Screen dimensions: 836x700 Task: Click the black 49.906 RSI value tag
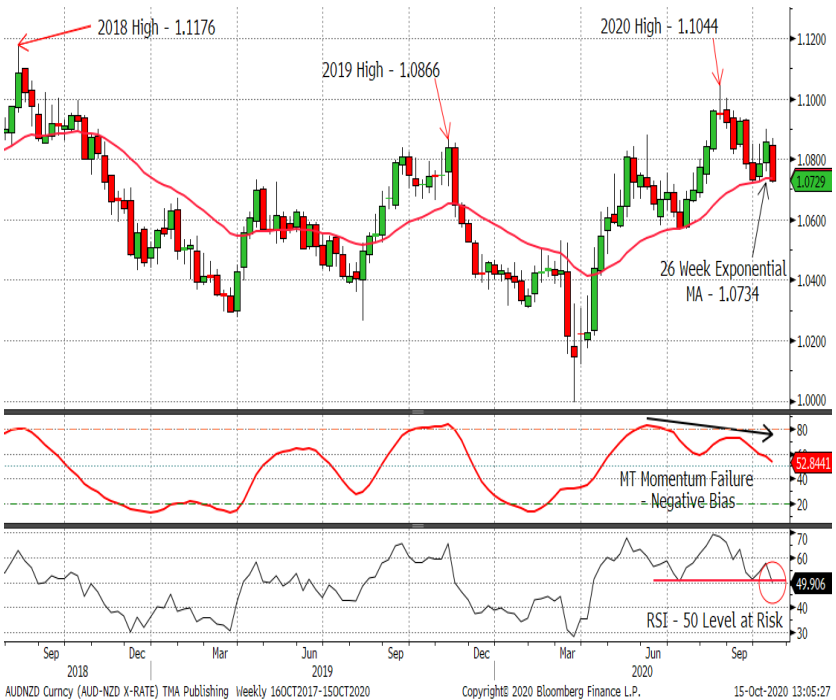point(810,584)
